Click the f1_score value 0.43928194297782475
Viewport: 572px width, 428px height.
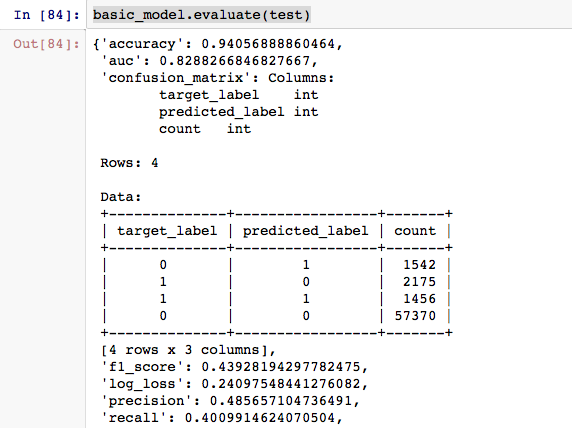(281, 367)
